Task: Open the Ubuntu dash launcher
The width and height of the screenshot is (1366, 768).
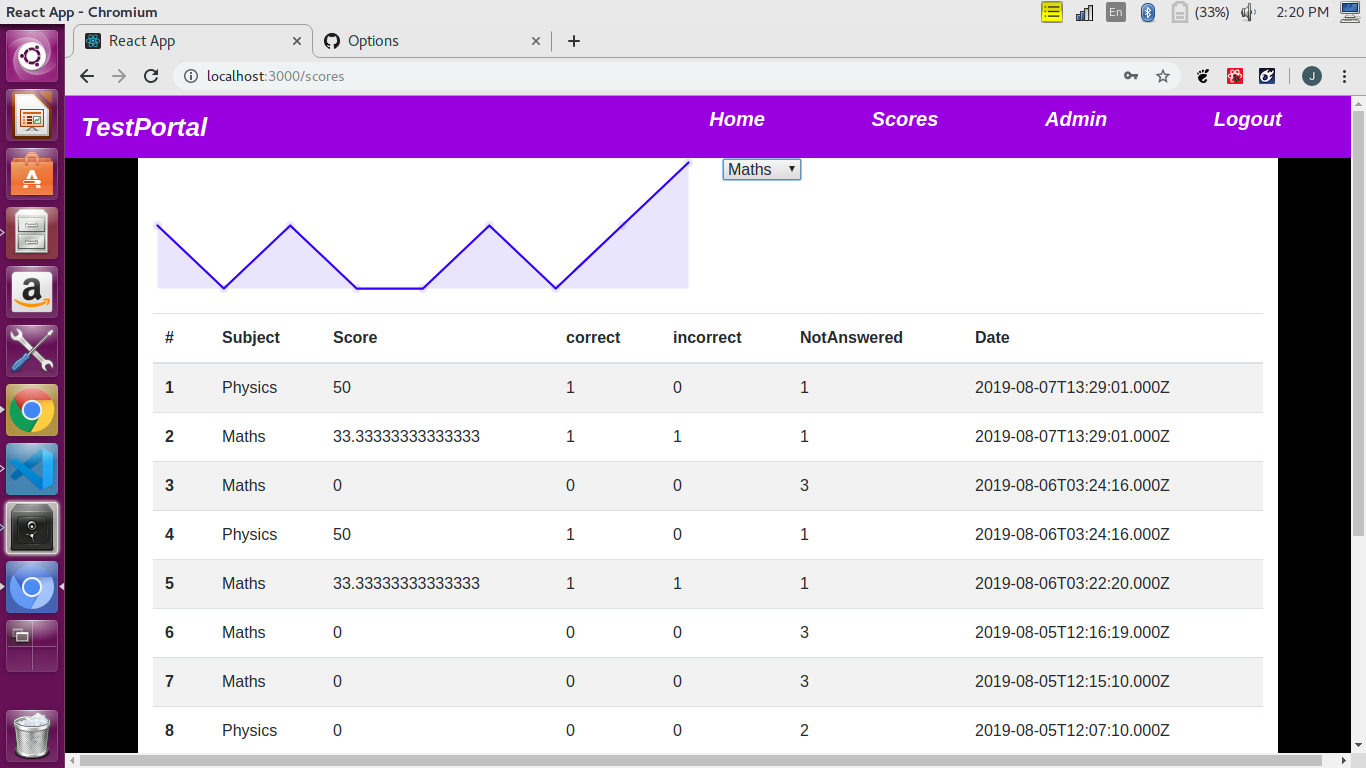Action: (x=33, y=53)
